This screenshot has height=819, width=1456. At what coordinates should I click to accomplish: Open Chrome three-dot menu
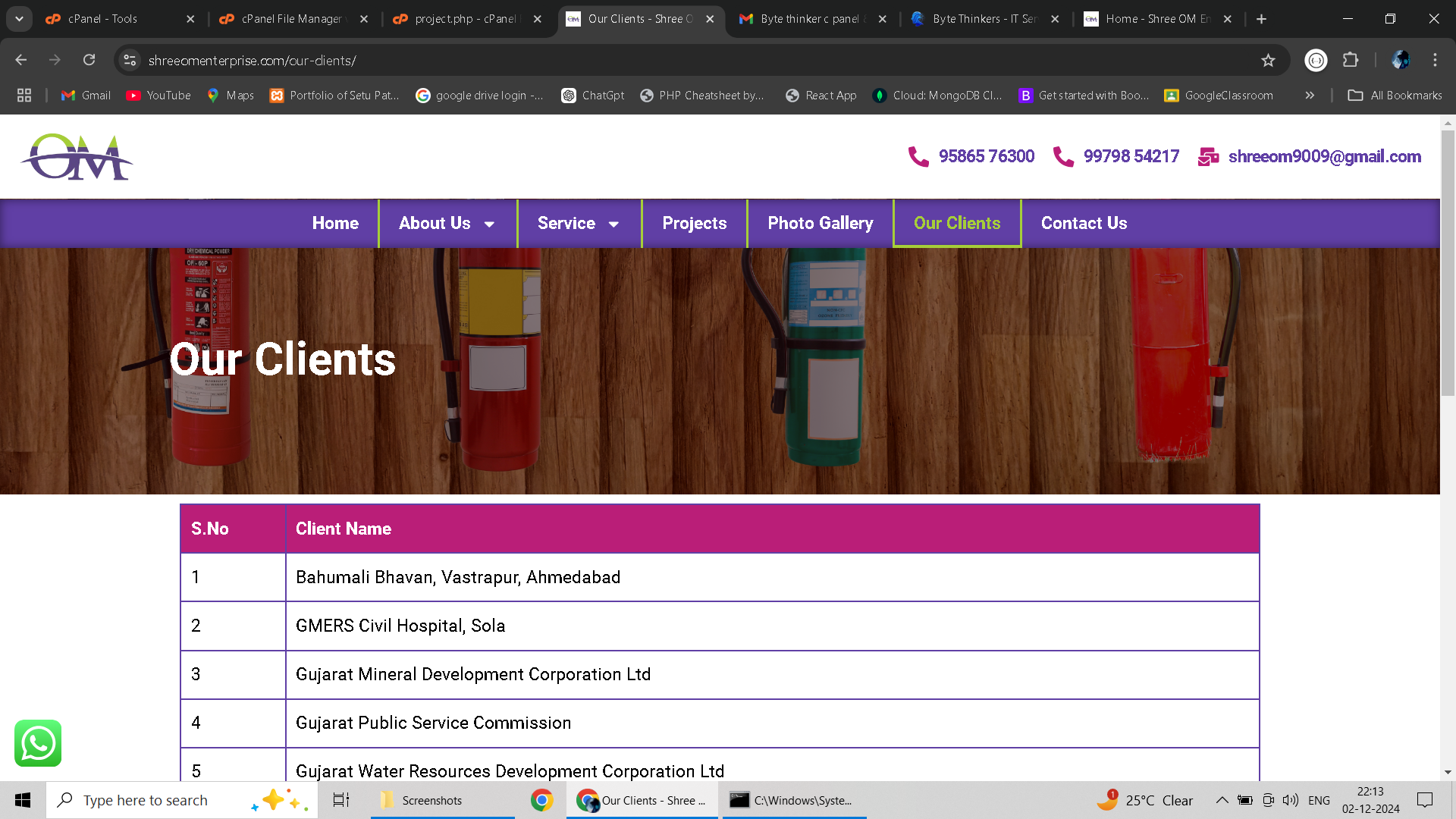pyautogui.click(x=1435, y=60)
